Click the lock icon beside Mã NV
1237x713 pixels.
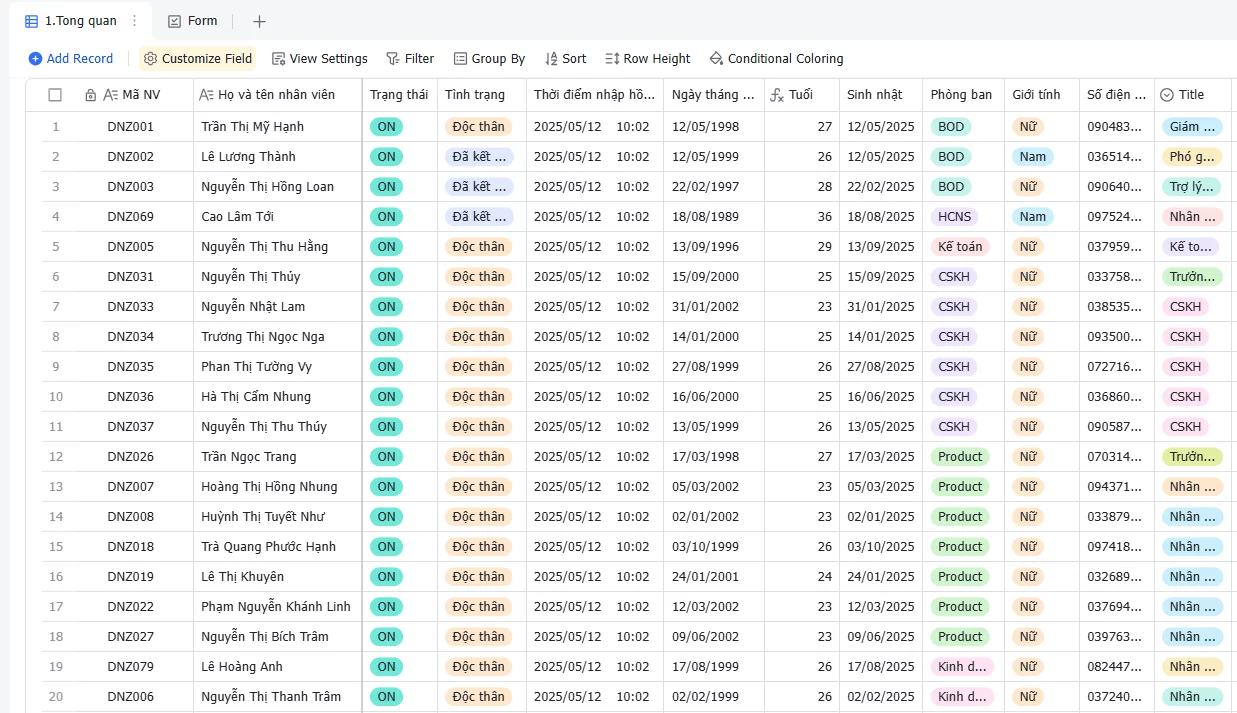click(x=91, y=95)
